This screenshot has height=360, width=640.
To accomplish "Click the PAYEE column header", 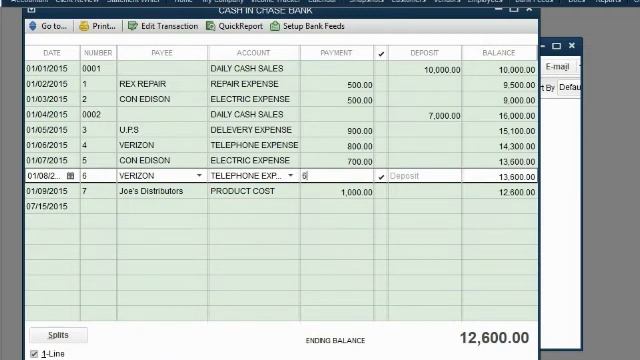I will pyautogui.click(x=162, y=53).
